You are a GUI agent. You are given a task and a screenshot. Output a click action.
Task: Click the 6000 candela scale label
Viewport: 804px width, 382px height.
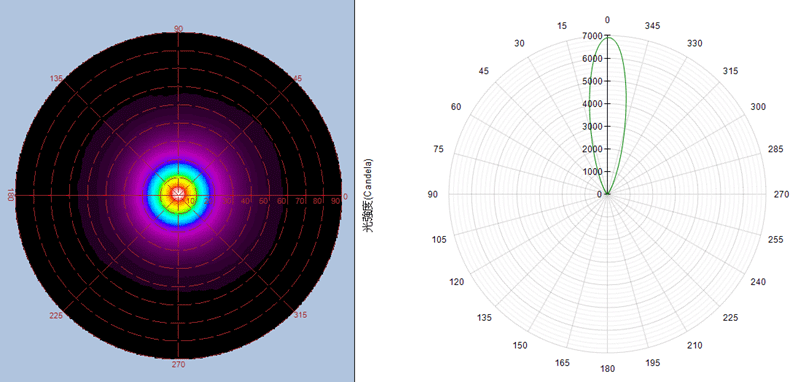click(593, 58)
